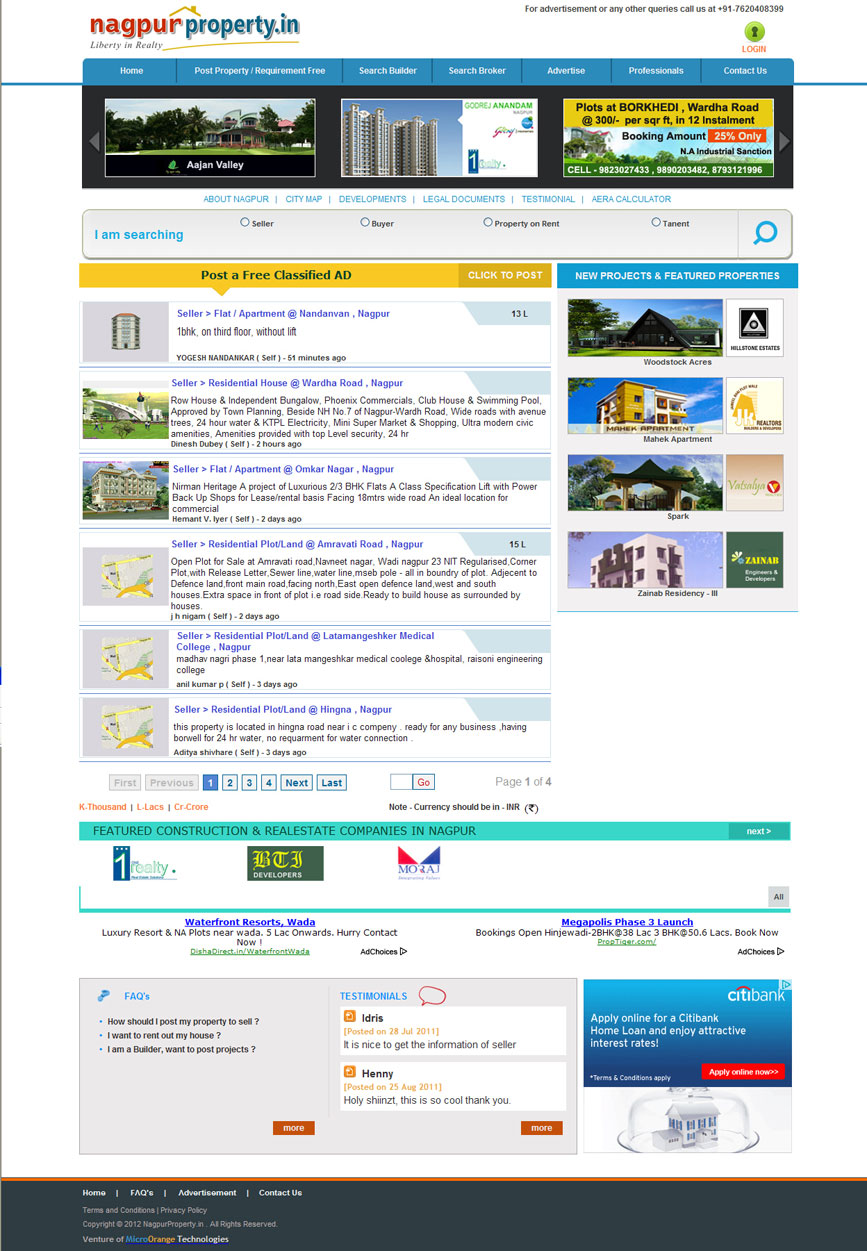The image size is (867, 1251).
Task: Open the Vatsalya developer logo
Action: pos(754,483)
